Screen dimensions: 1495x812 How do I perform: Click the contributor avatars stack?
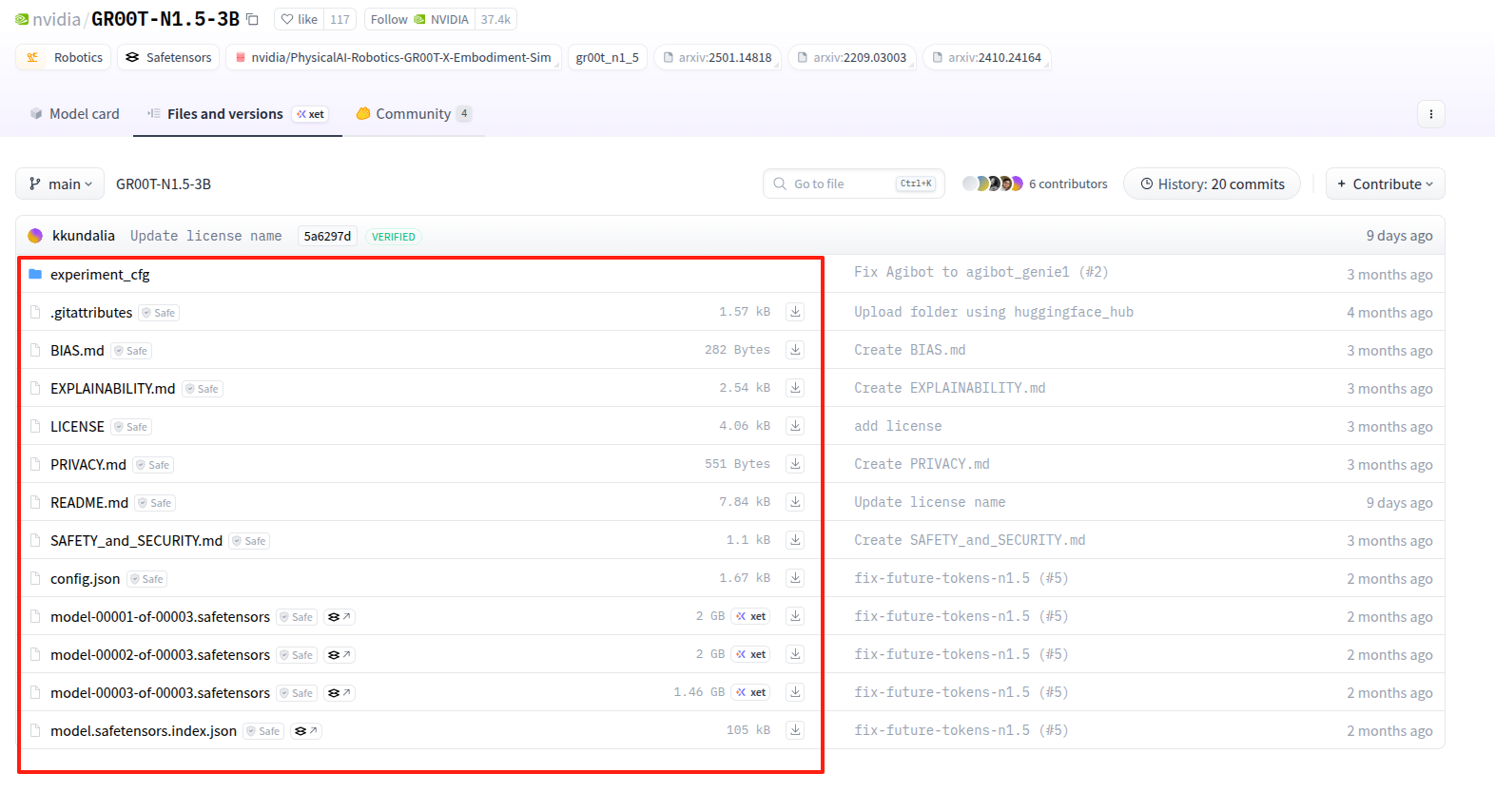(x=993, y=184)
